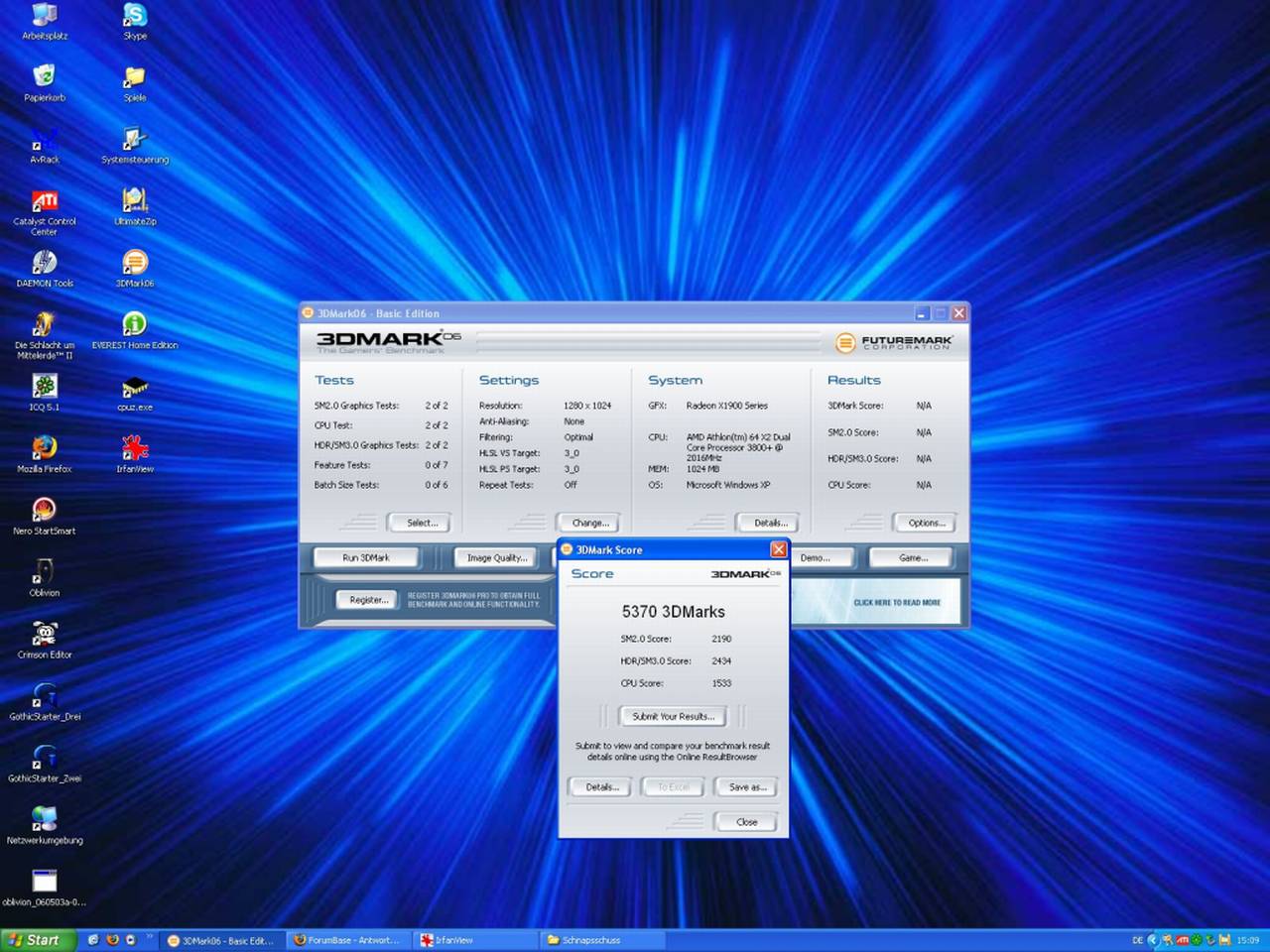Click Options... under Results

tap(926, 523)
